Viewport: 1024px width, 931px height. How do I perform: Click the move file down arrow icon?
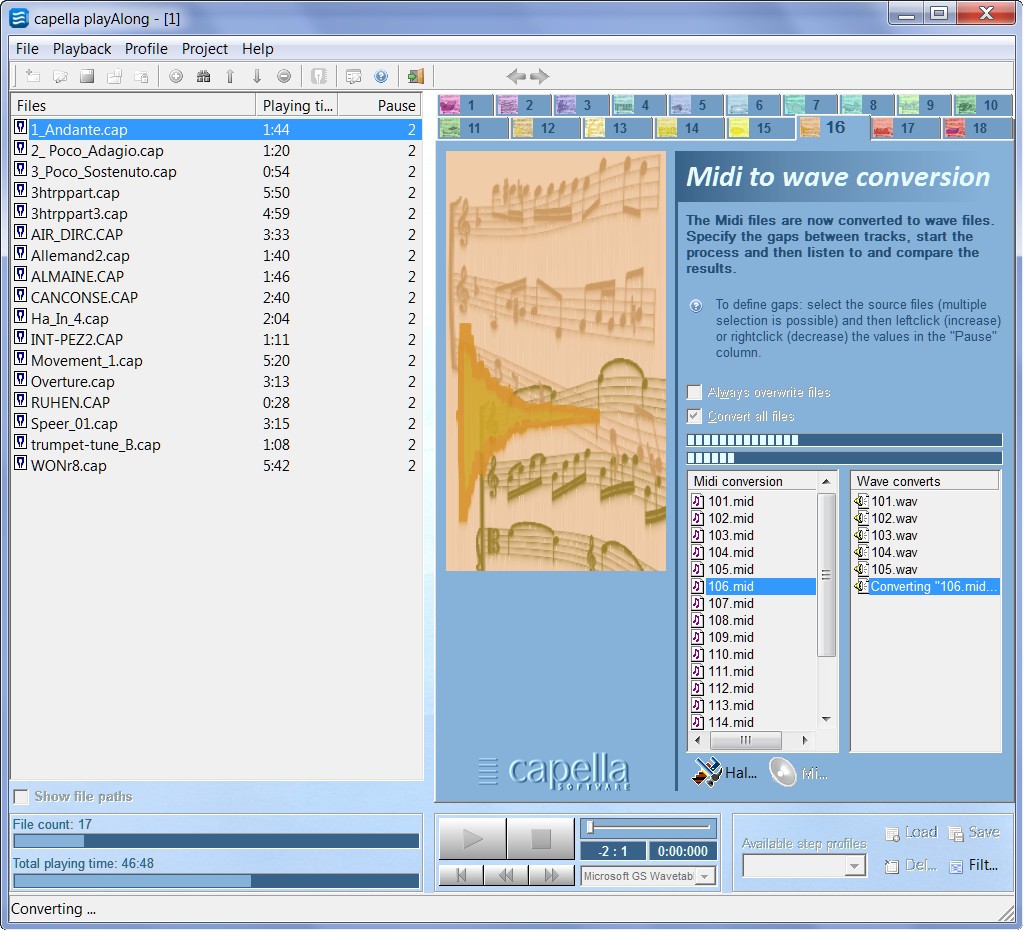point(257,76)
